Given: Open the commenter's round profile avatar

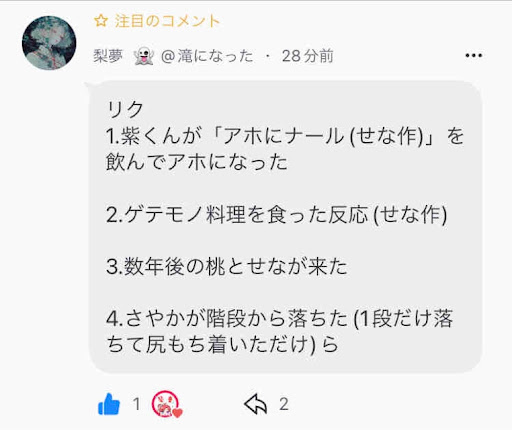Looking at the screenshot, I should pos(49,43).
